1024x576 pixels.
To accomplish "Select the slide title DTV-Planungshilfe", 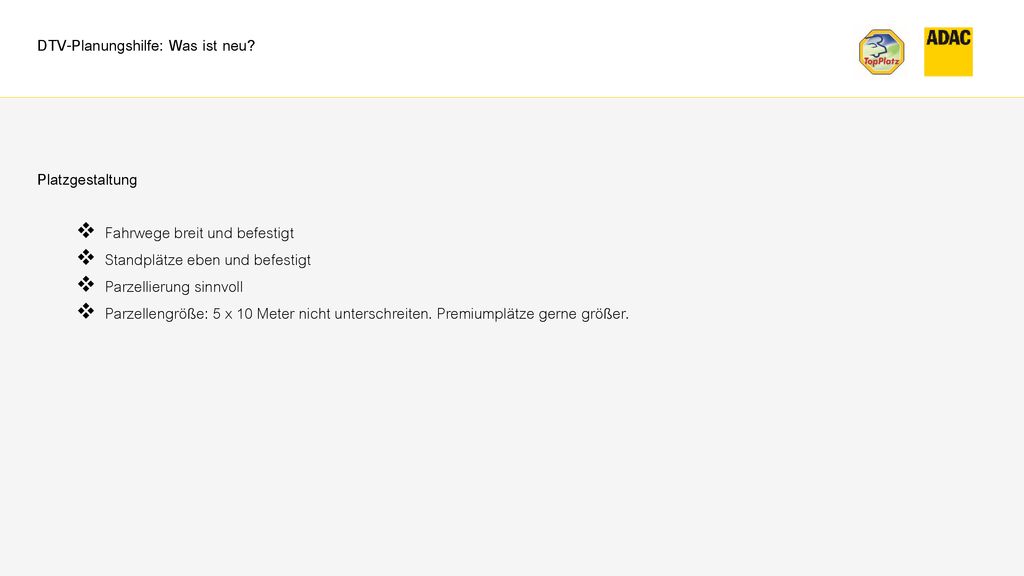I will (x=146, y=46).
